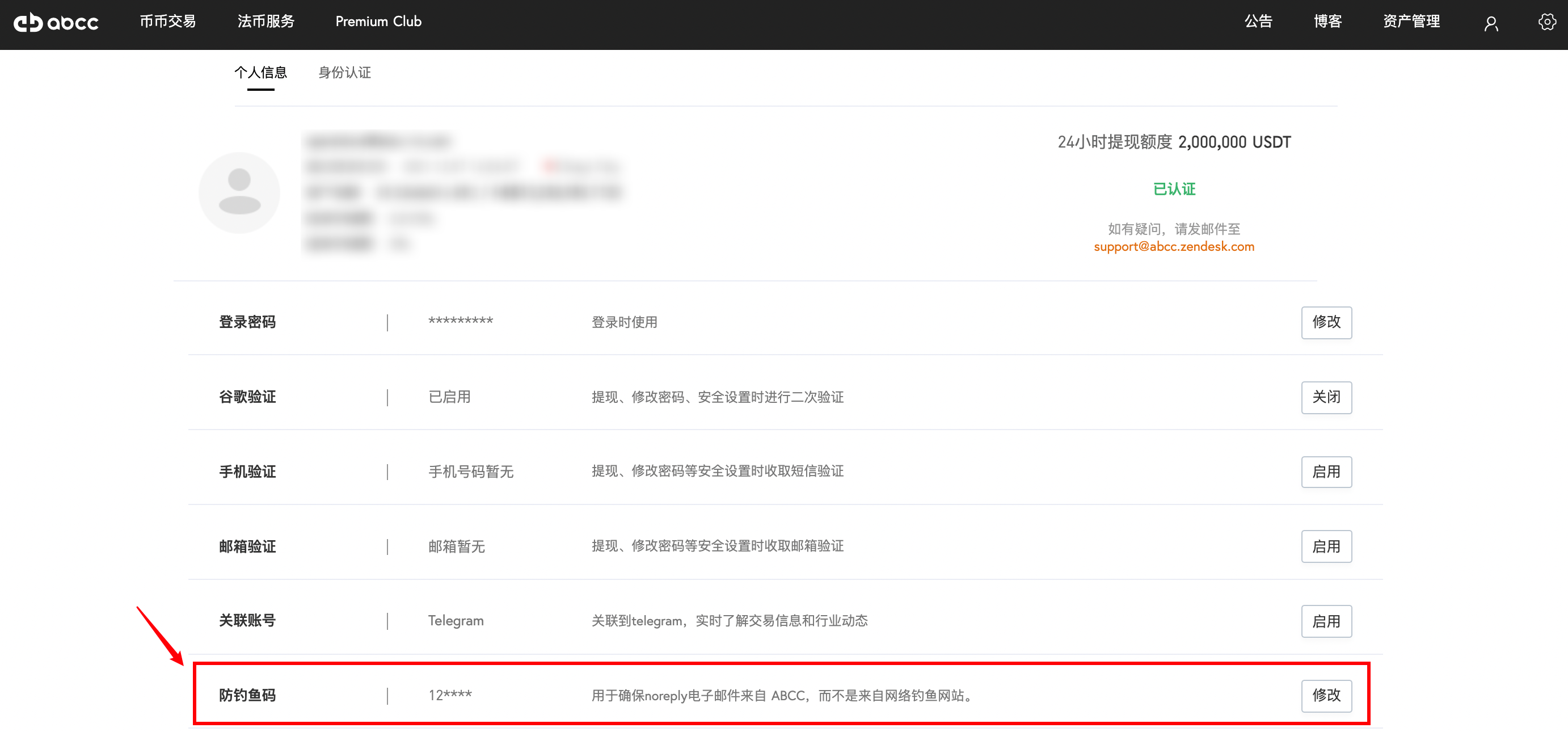This screenshot has width=1568, height=732.
Task: Click 启用 button for 邮箱验证
Action: (x=1326, y=547)
